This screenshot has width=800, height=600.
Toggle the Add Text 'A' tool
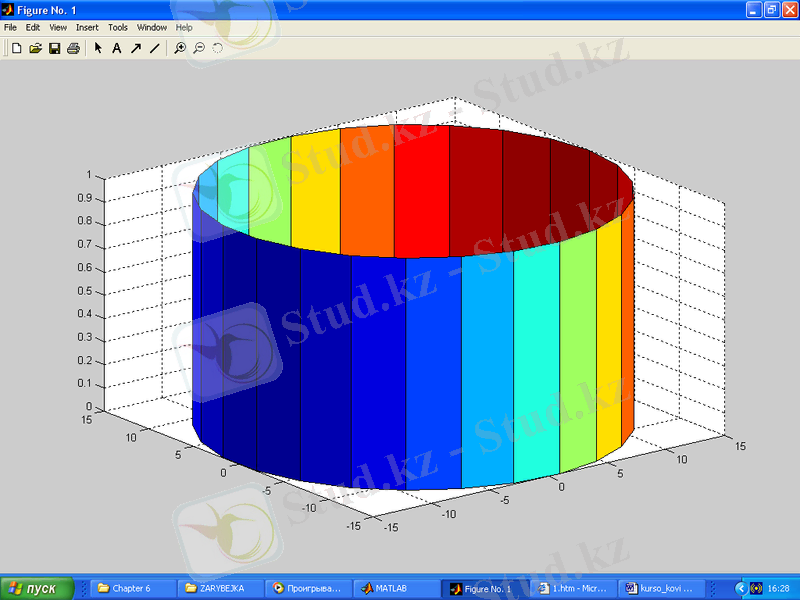coord(116,48)
